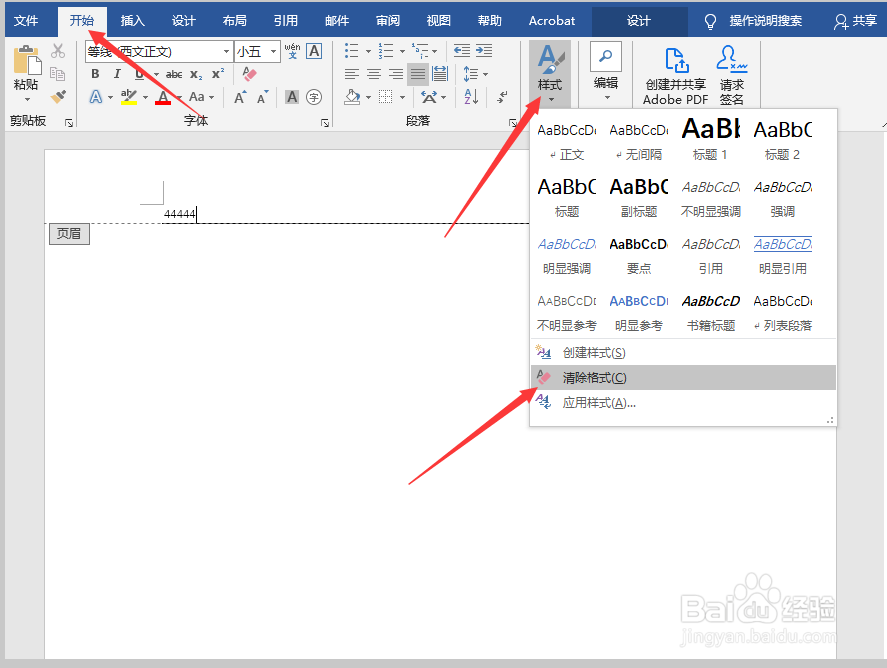The width and height of the screenshot is (887, 668).
Task: Click the Paste icon
Action: (27, 61)
